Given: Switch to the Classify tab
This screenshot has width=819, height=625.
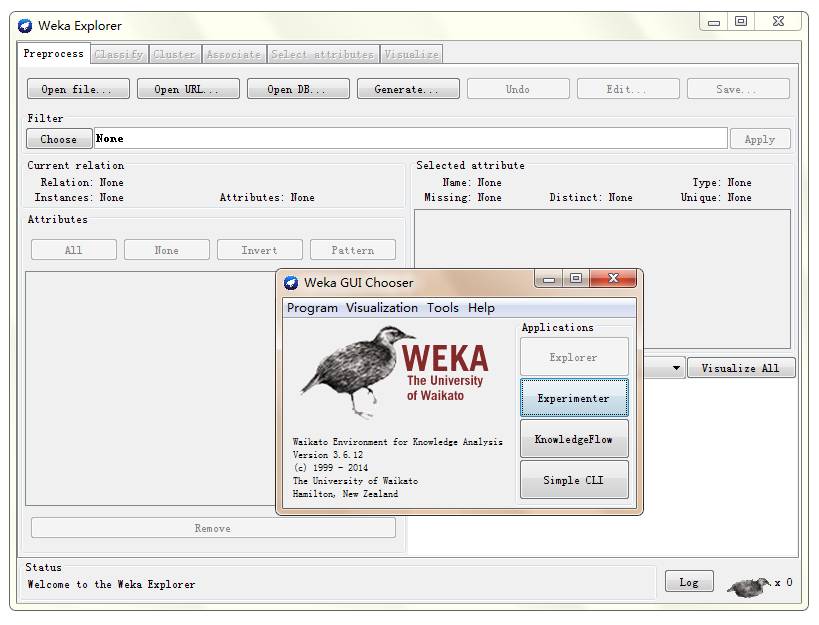Looking at the screenshot, I should pos(119,54).
